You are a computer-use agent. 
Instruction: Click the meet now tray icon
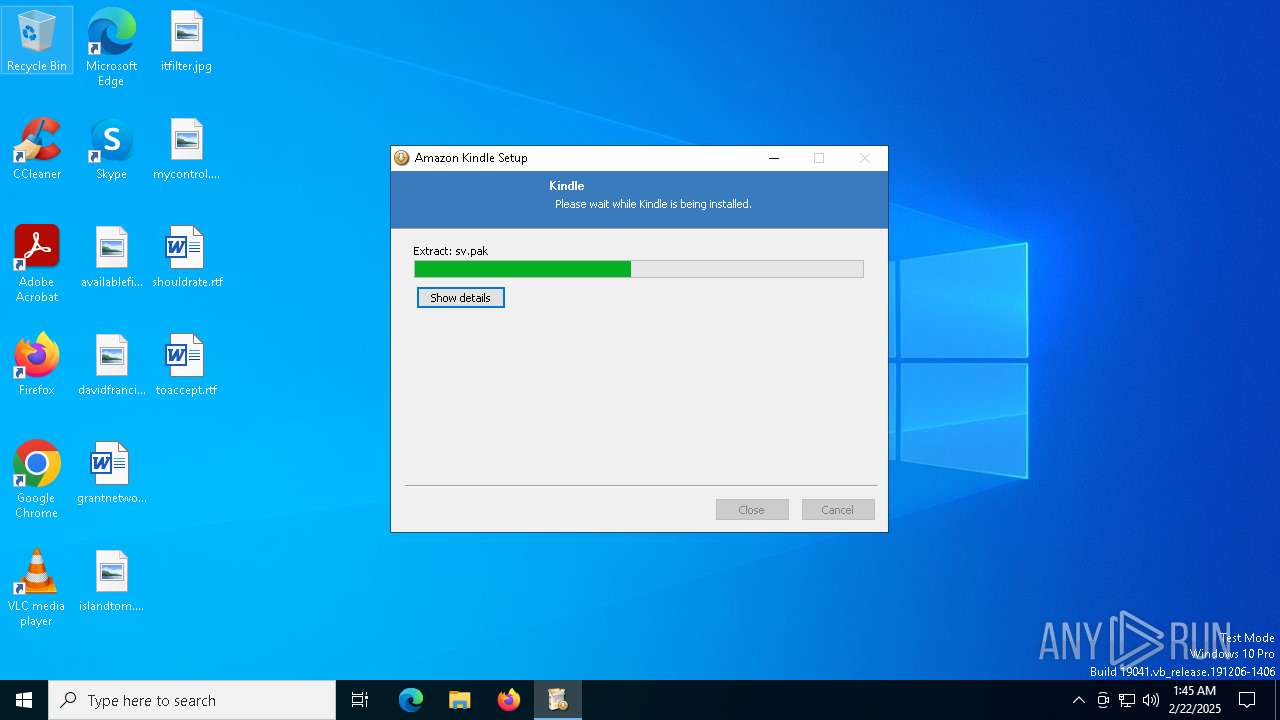pyautogui.click(x=1103, y=700)
